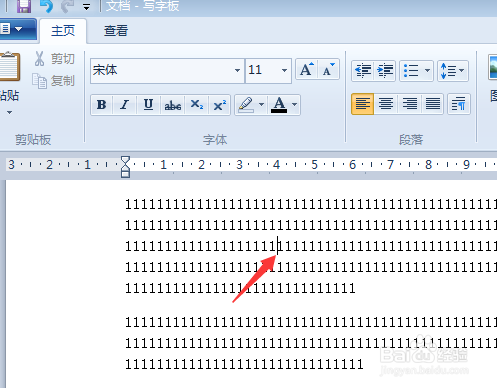Open the quick access toolbar customize arrow
This screenshot has height=388, width=497.
(x=87, y=7)
